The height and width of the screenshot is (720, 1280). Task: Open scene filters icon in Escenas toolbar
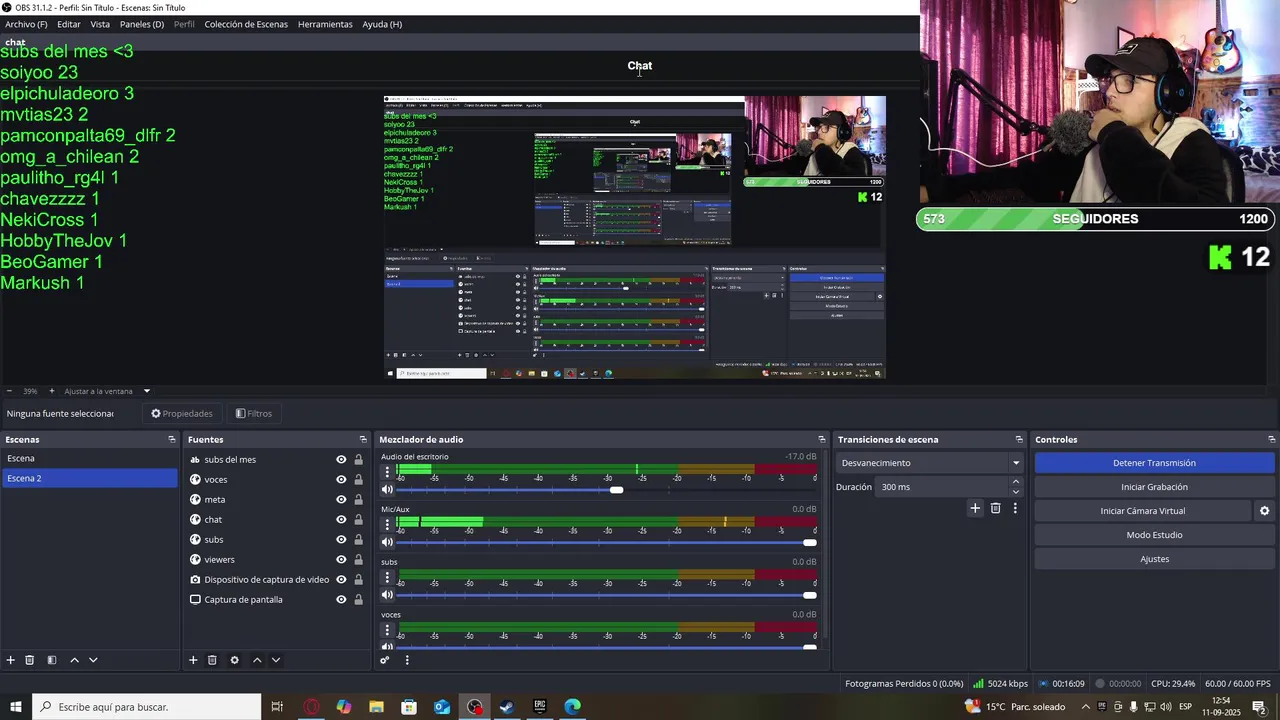coord(52,660)
